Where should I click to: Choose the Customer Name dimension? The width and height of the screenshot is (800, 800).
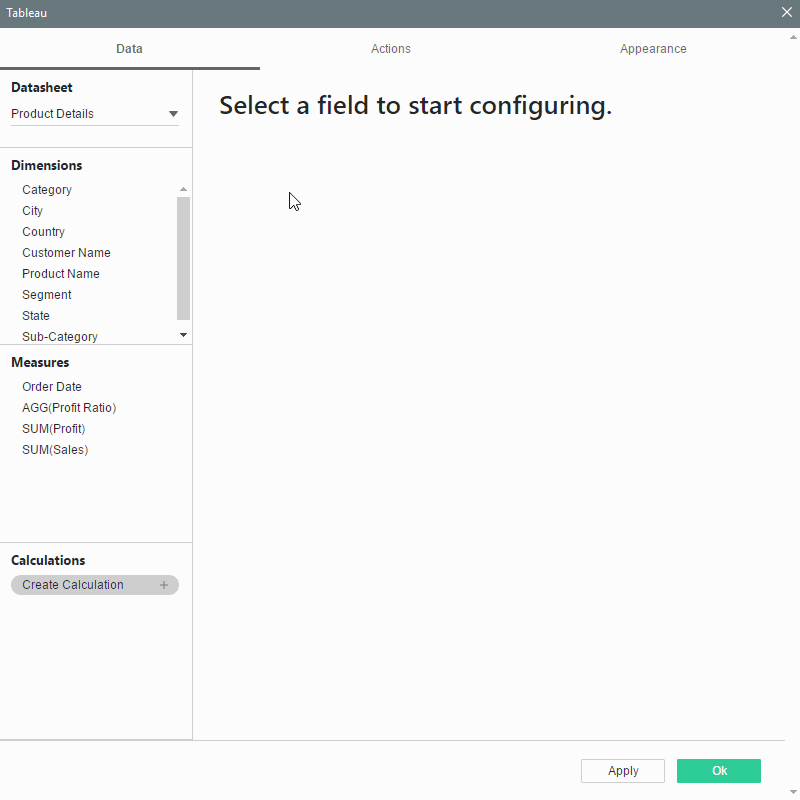pos(66,253)
